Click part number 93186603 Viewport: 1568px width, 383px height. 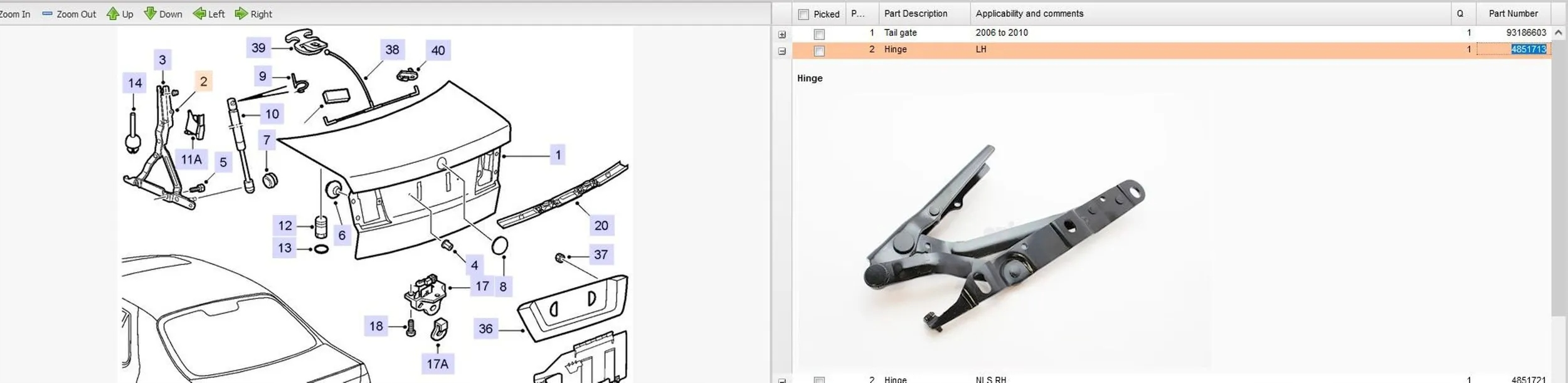1526,33
